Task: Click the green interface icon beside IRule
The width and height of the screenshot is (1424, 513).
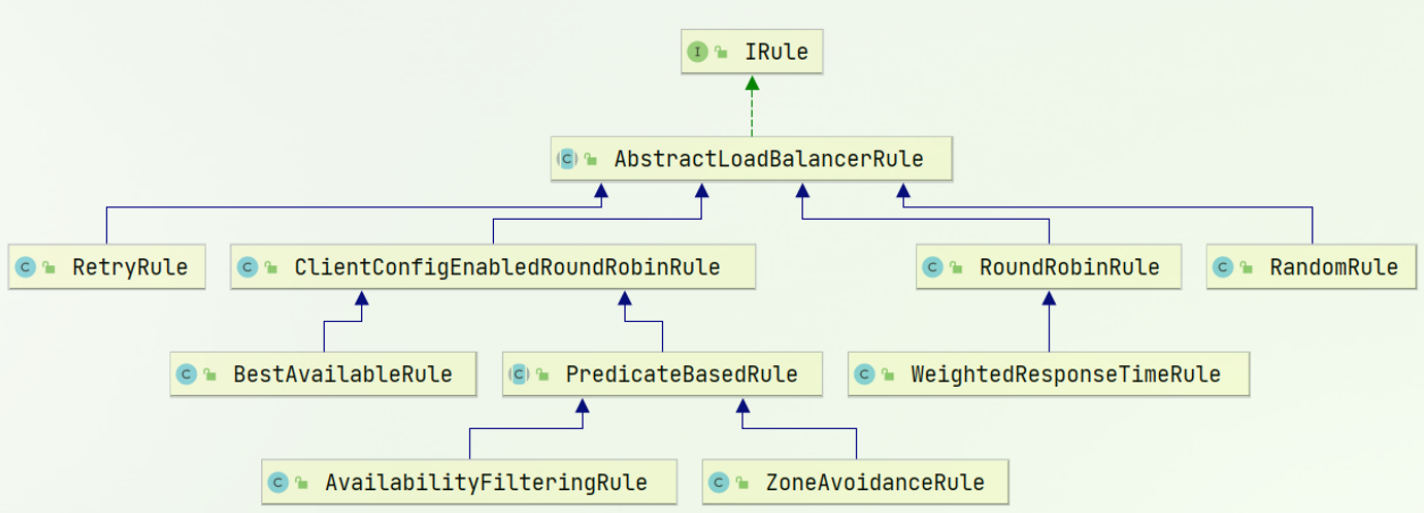Action: click(x=697, y=52)
